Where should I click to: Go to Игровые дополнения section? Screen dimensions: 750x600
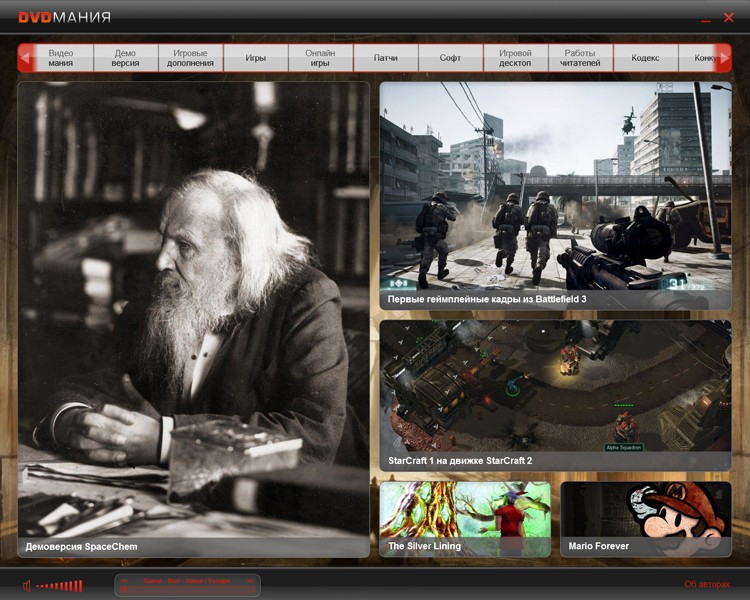click(191, 58)
